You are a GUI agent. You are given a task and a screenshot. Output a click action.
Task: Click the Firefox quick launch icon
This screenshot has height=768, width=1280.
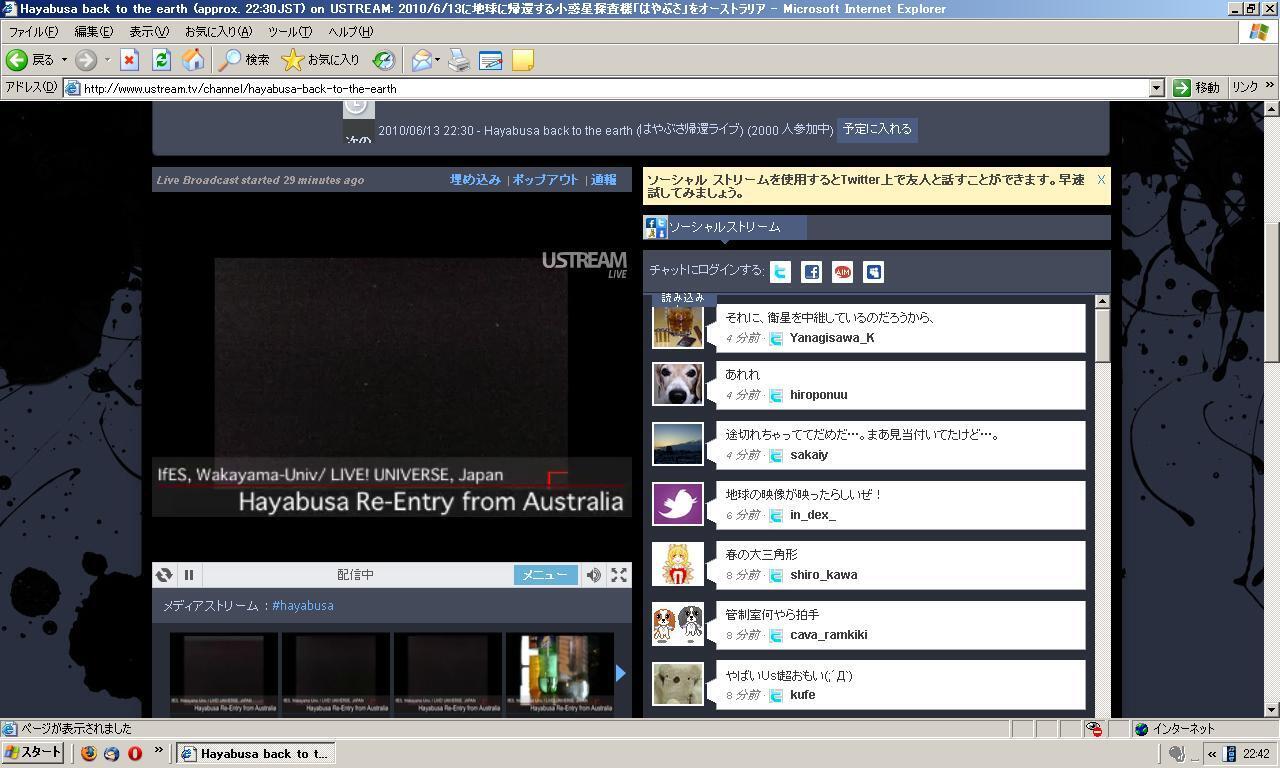point(89,753)
